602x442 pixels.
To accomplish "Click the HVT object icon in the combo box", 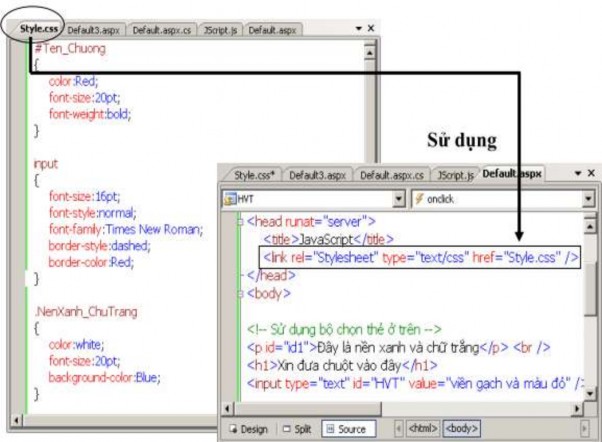I will coord(230,199).
